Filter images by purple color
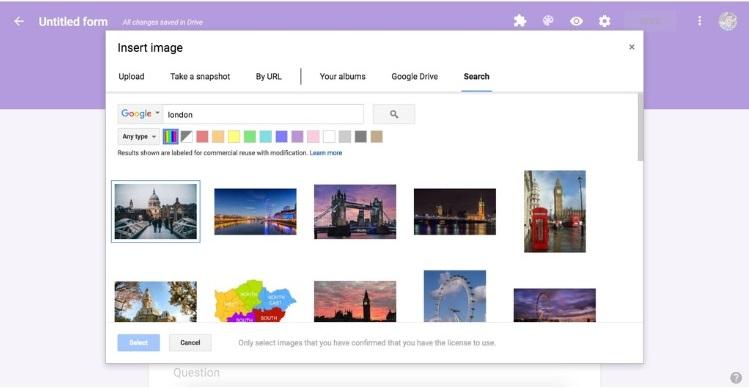Screen dimensions: 749x389 point(298,137)
